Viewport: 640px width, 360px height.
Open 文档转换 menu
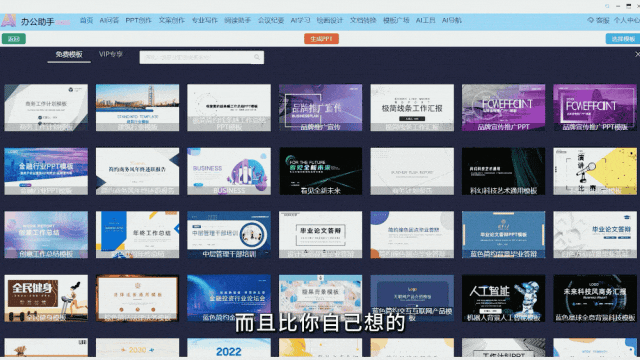[x=363, y=20]
